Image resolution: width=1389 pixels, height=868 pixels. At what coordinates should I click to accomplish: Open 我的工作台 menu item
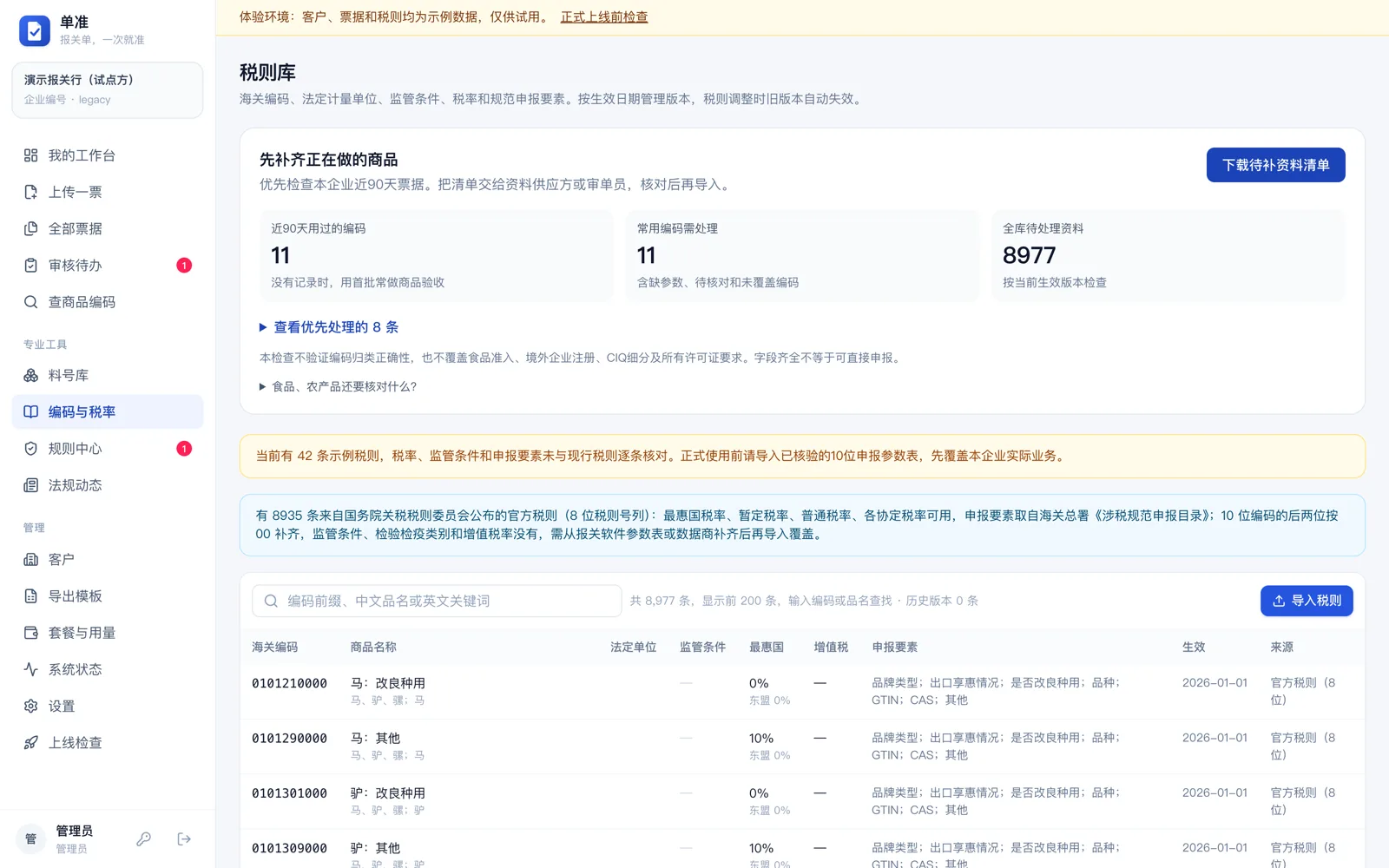(108, 155)
